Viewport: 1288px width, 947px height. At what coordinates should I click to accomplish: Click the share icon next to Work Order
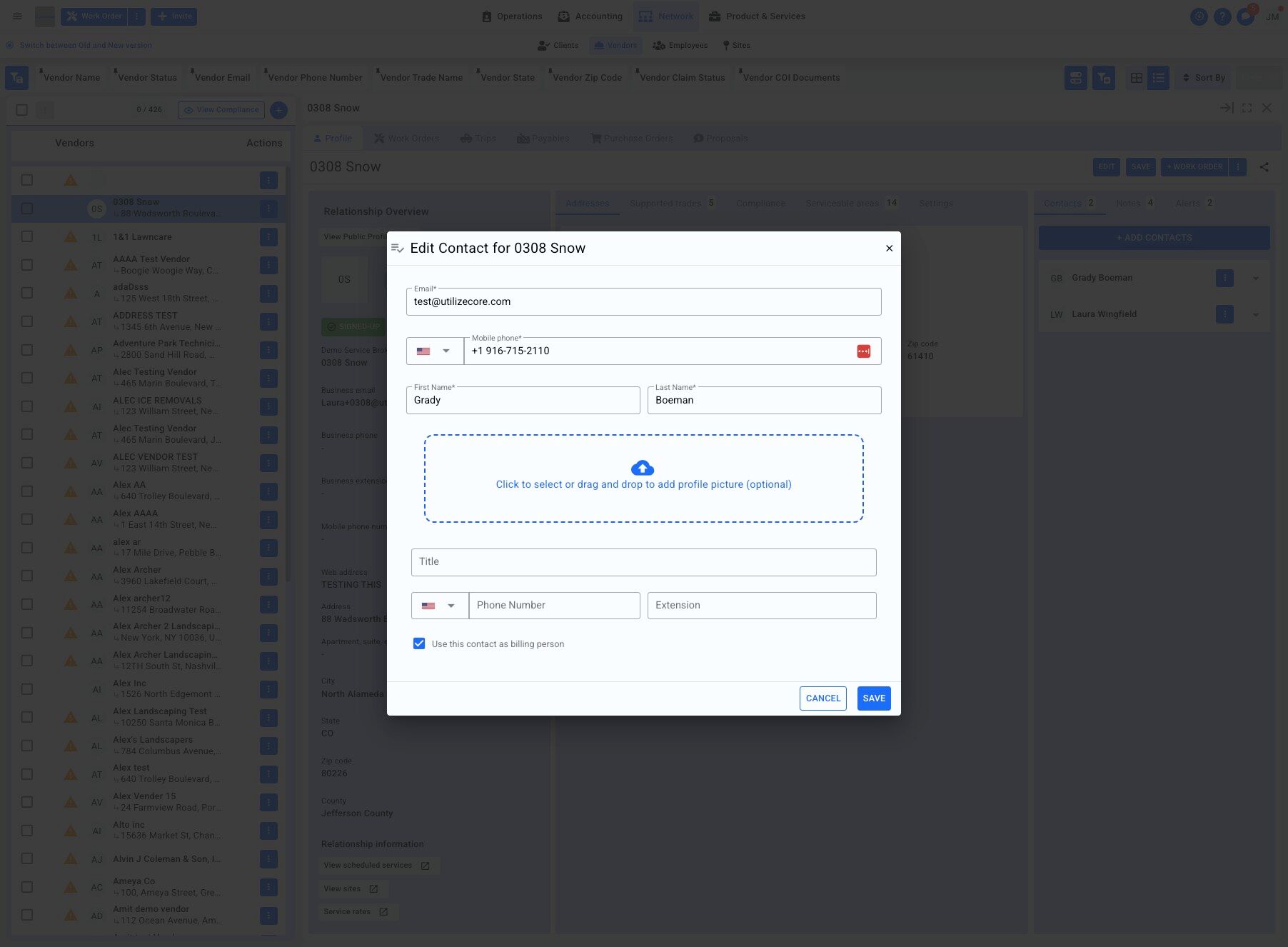1264,167
